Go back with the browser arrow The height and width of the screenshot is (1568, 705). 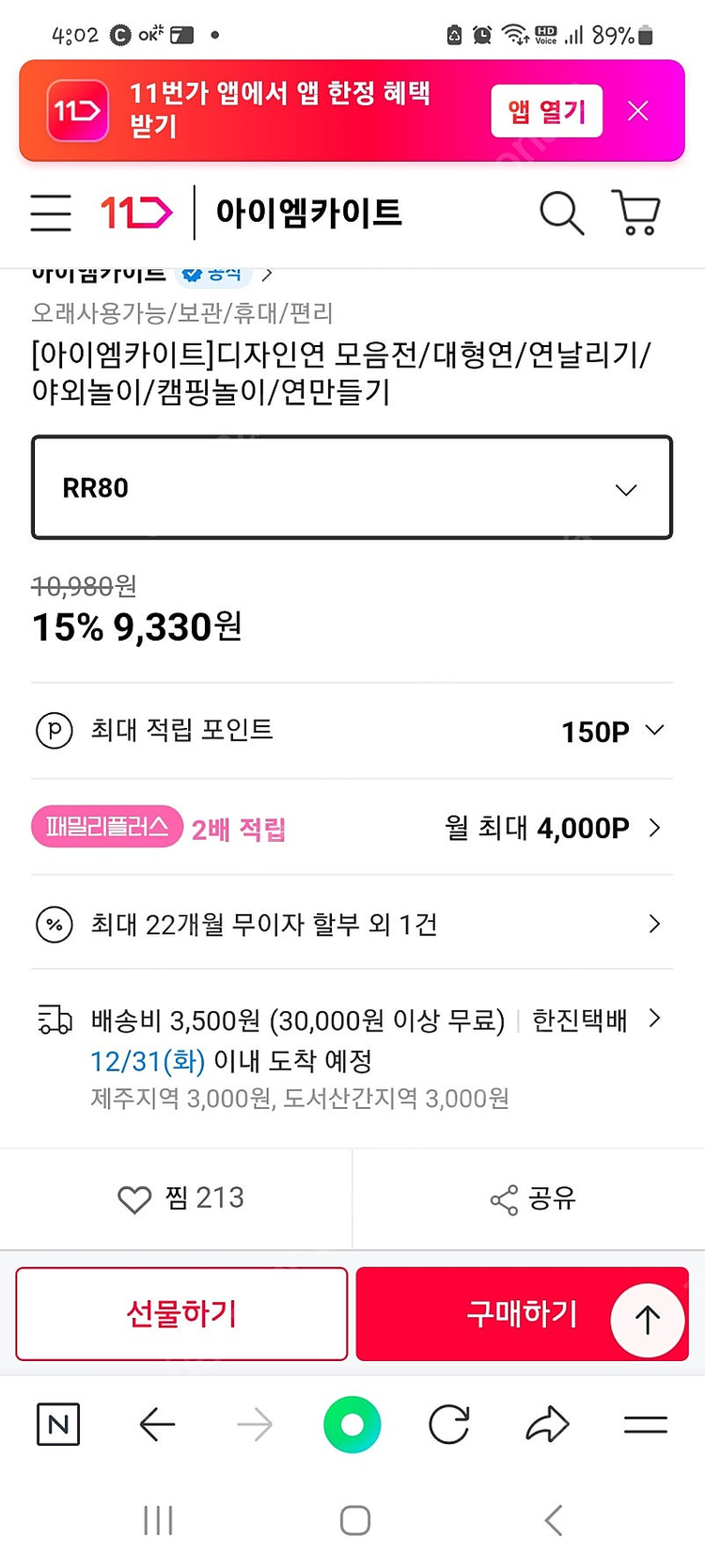click(x=157, y=1425)
